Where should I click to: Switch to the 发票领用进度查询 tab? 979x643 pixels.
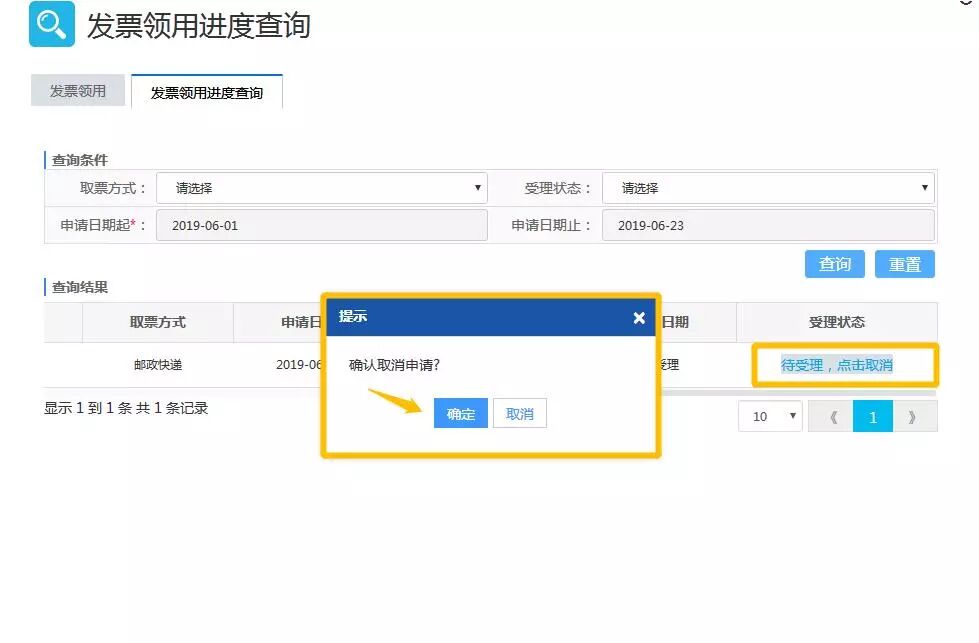click(206, 90)
